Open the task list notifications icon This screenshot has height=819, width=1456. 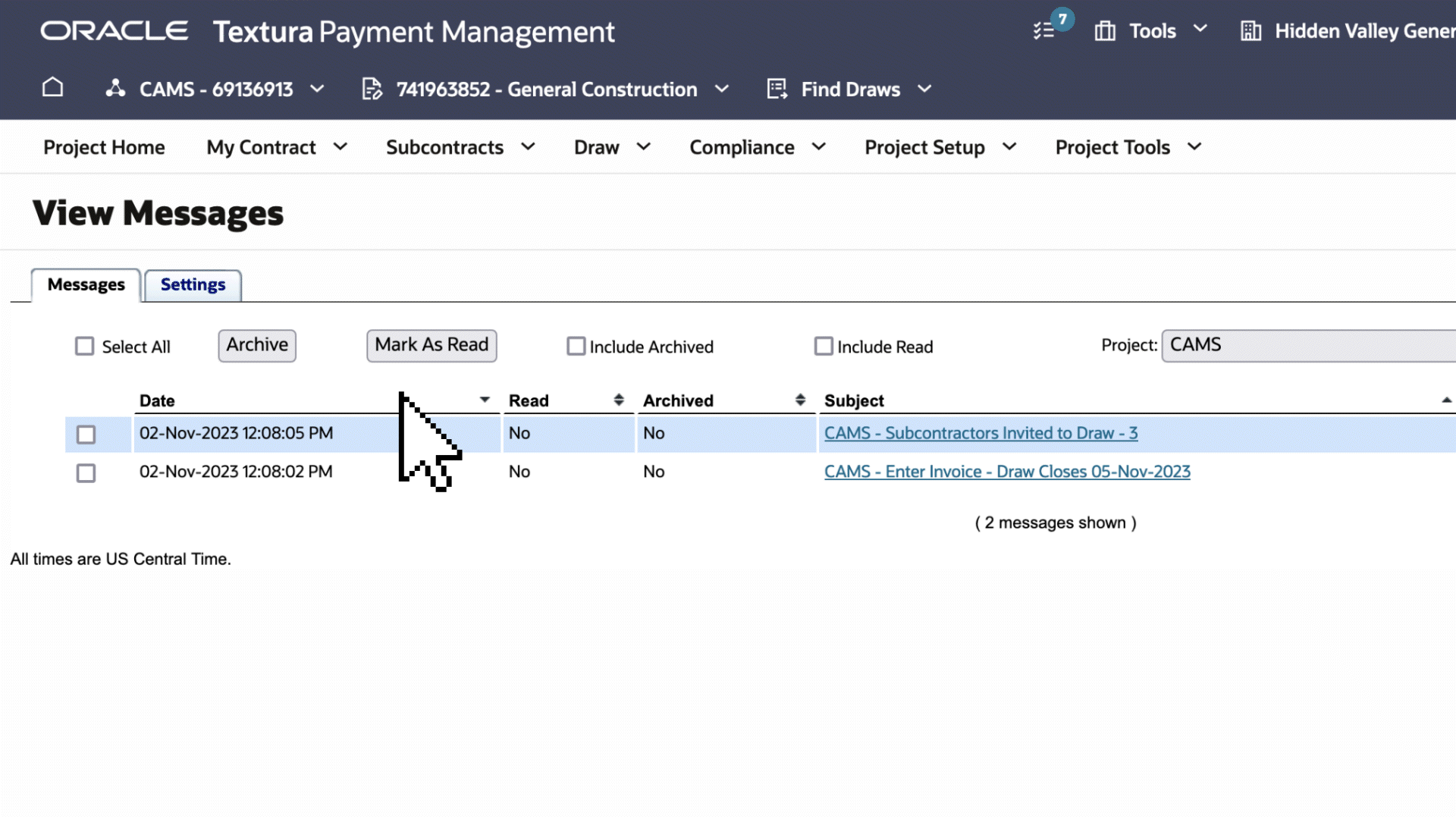(1044, 30)
